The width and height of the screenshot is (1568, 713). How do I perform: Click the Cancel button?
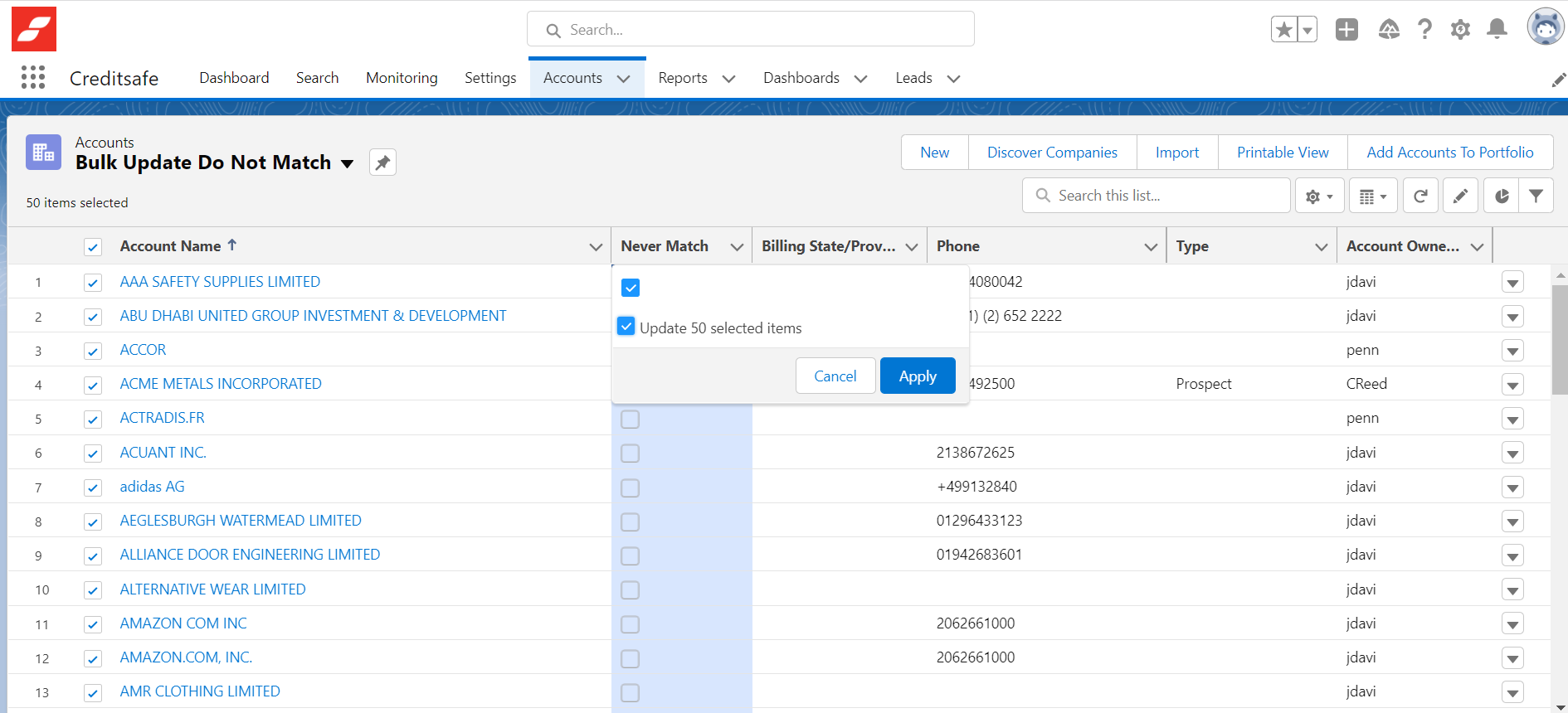pos(835,376)
